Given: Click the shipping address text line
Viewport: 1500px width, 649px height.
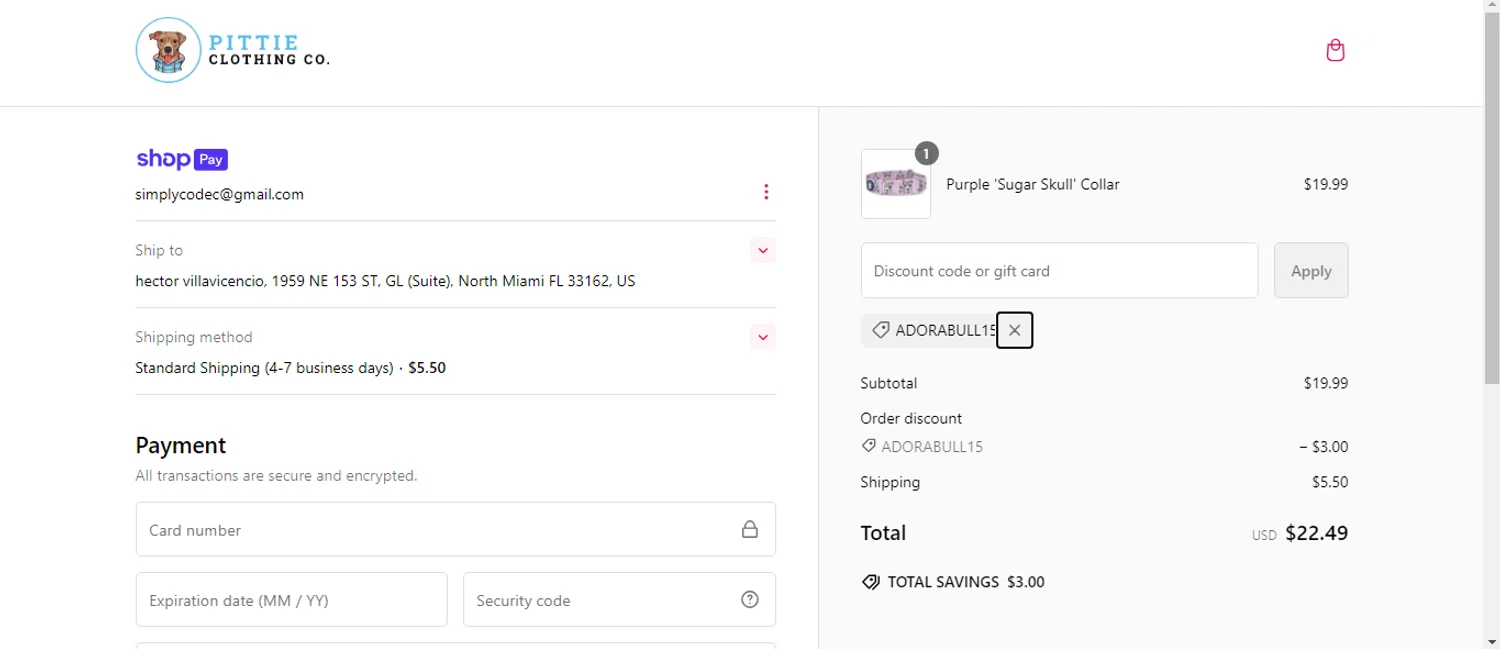Looking at the screenshot, I should click(x=385, y=282).
